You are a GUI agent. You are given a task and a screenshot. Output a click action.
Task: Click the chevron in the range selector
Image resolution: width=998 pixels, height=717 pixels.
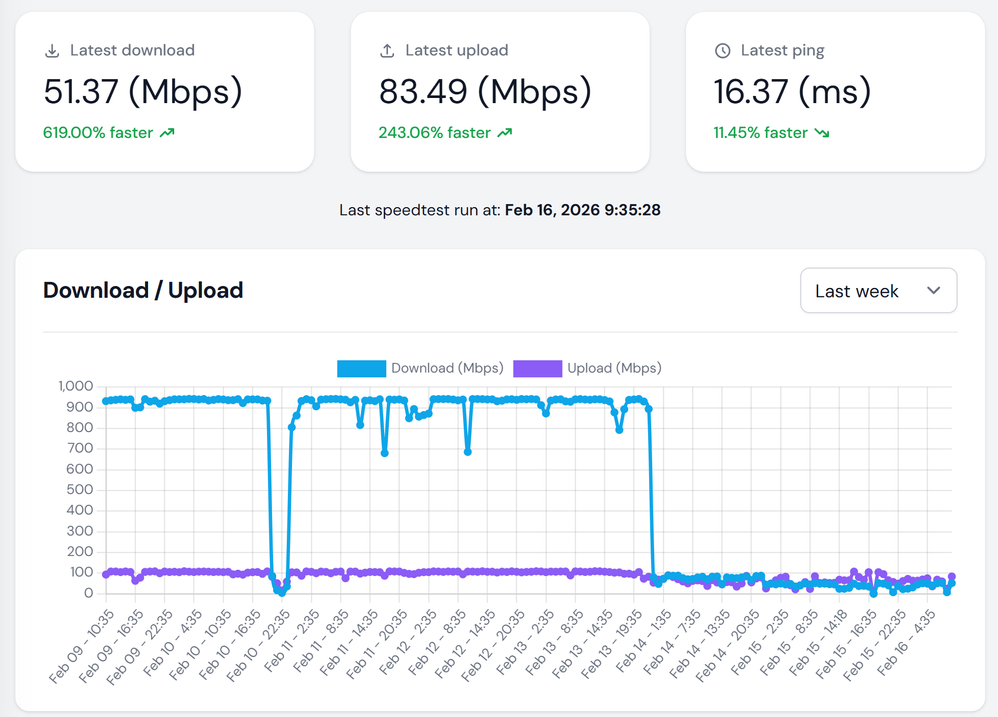tap(933, 291)
